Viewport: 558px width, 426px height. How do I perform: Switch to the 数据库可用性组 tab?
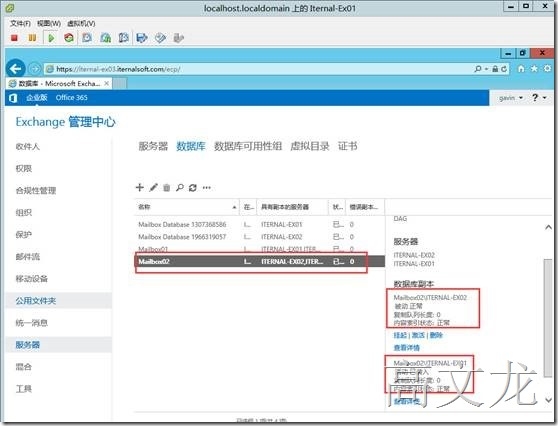click(x=248, y=146)
